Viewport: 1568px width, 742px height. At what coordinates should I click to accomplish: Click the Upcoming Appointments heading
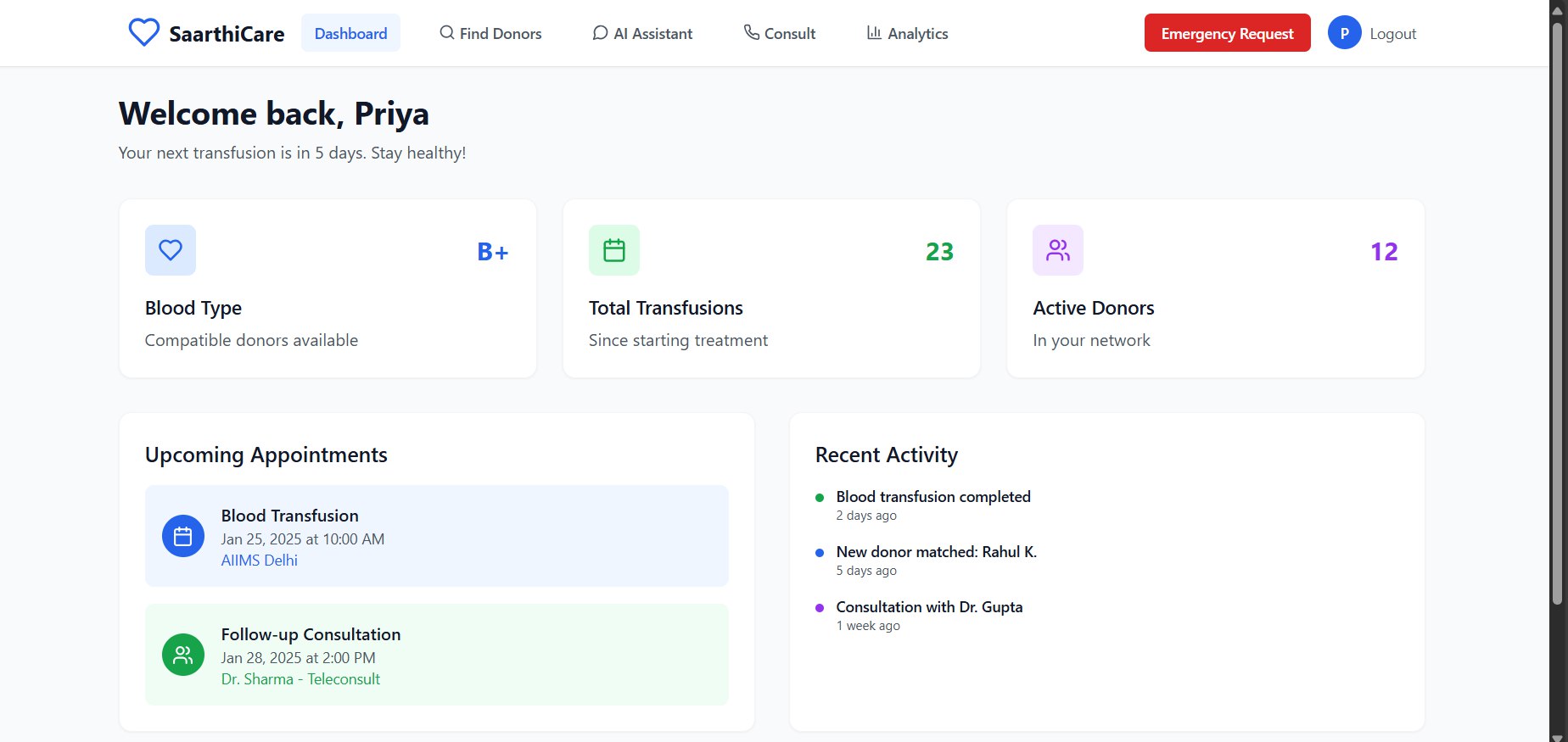[266, 455]
